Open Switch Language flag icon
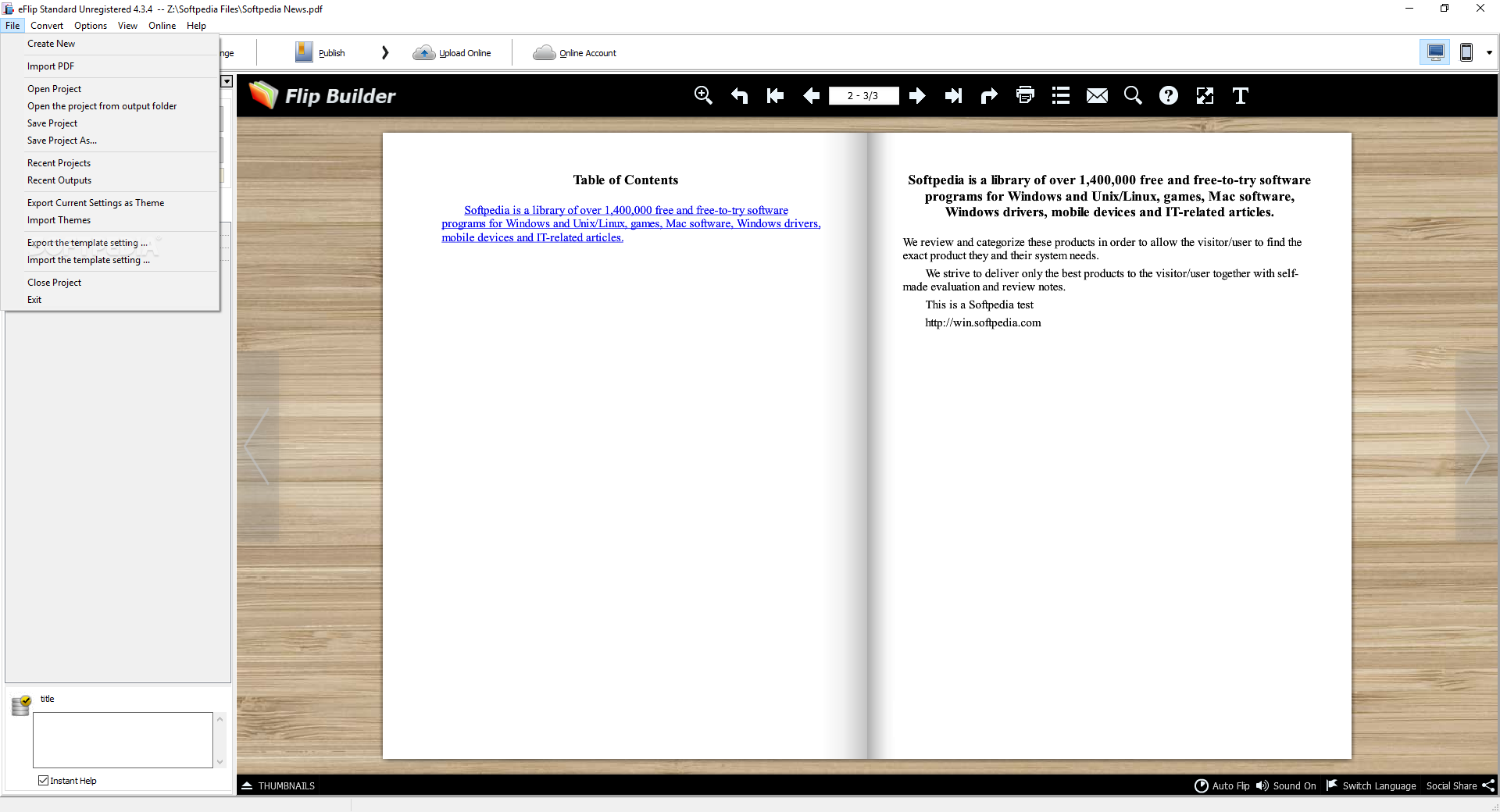The height and width of the screenshot is (812, 1500). [1332, 785]
